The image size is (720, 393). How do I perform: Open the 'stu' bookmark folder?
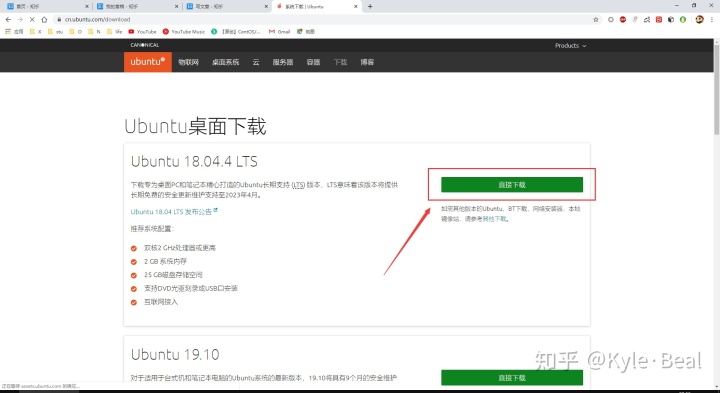point(55,32)
